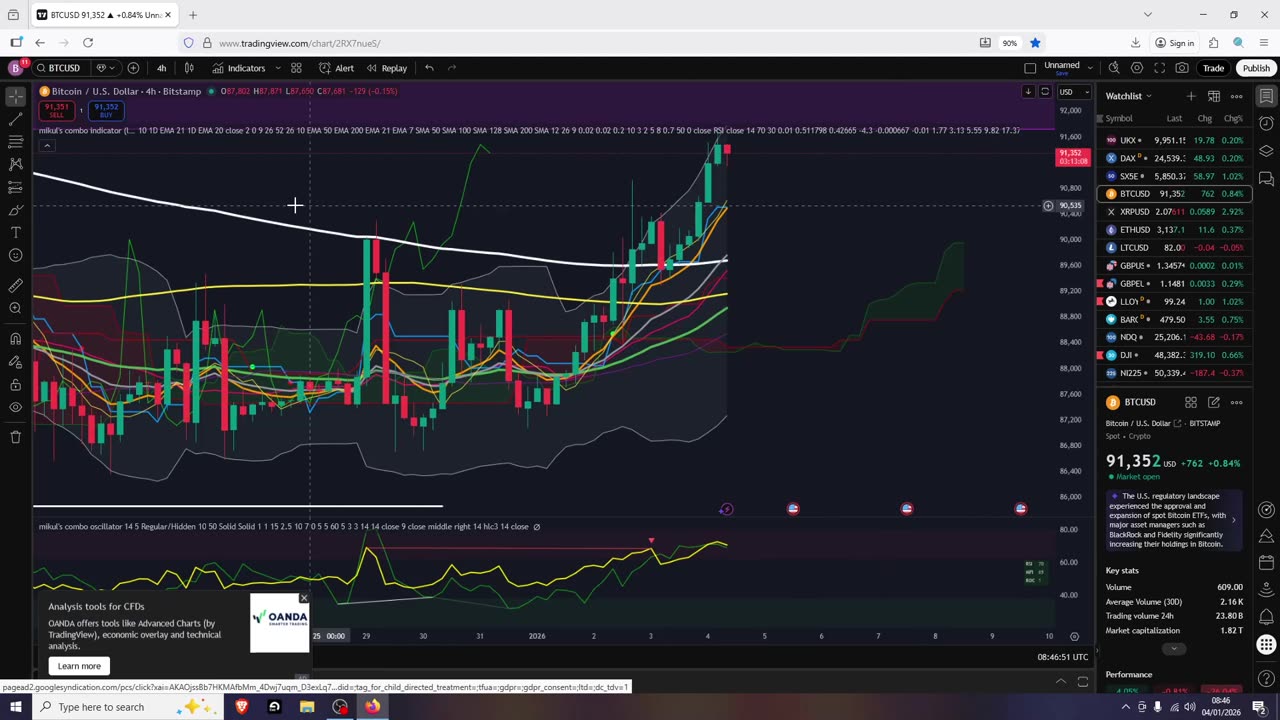Open File Explorer from the taskbar
1280x720 pixels.
307,707
